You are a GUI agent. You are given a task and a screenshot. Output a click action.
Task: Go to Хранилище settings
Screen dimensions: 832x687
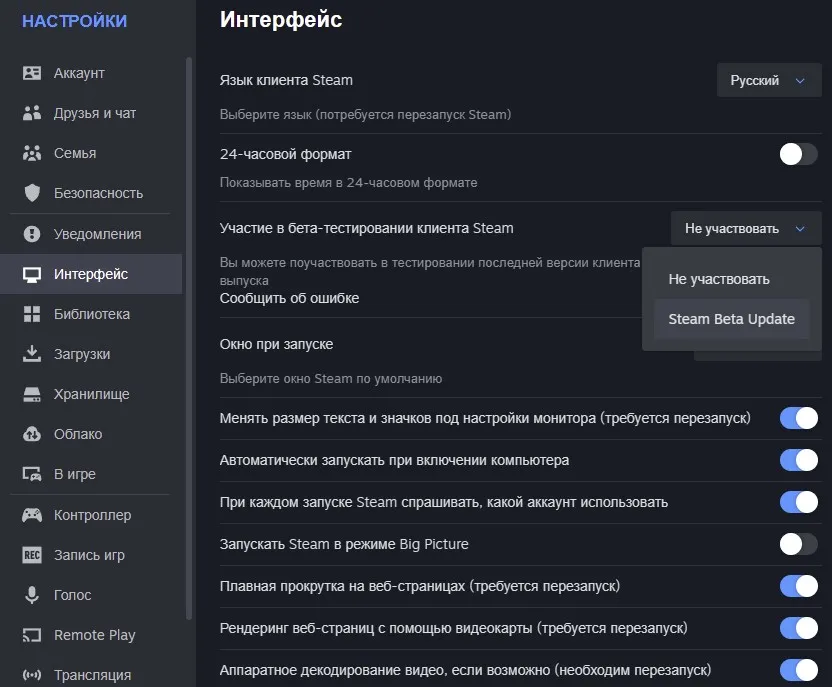click(x=91, y=394)
